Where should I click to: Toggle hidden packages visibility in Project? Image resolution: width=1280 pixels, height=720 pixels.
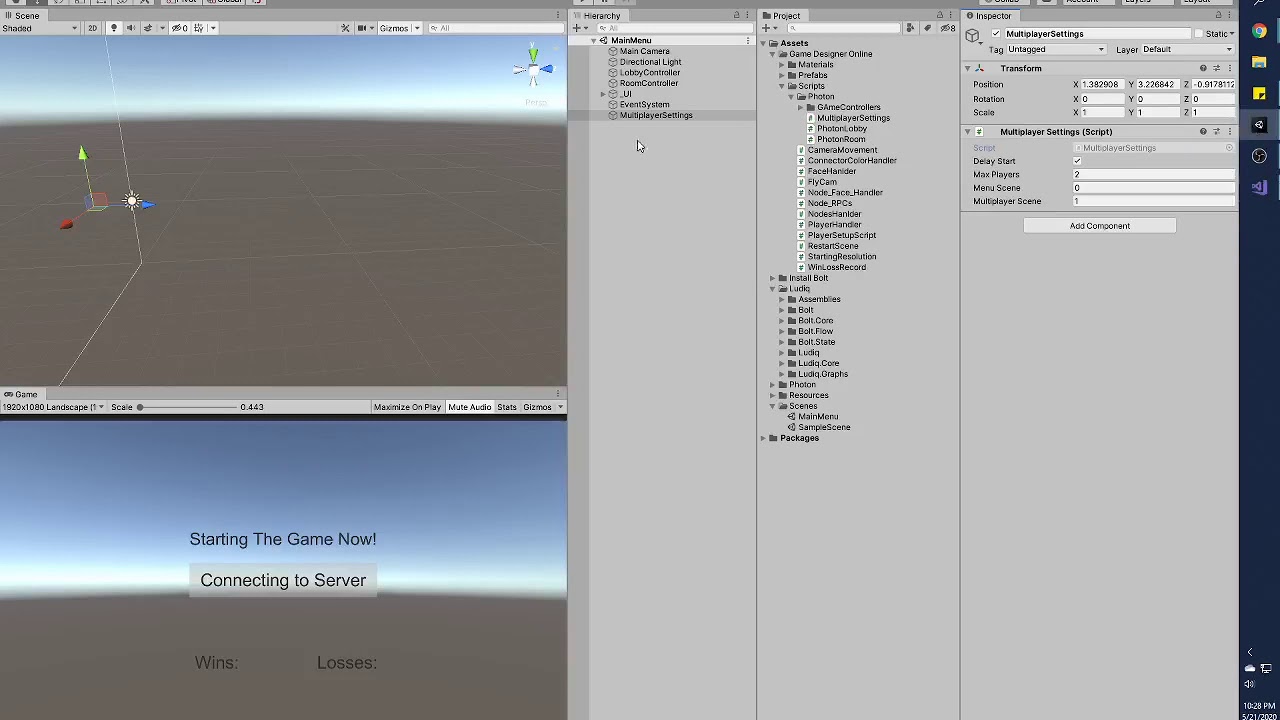click(948, 28)
